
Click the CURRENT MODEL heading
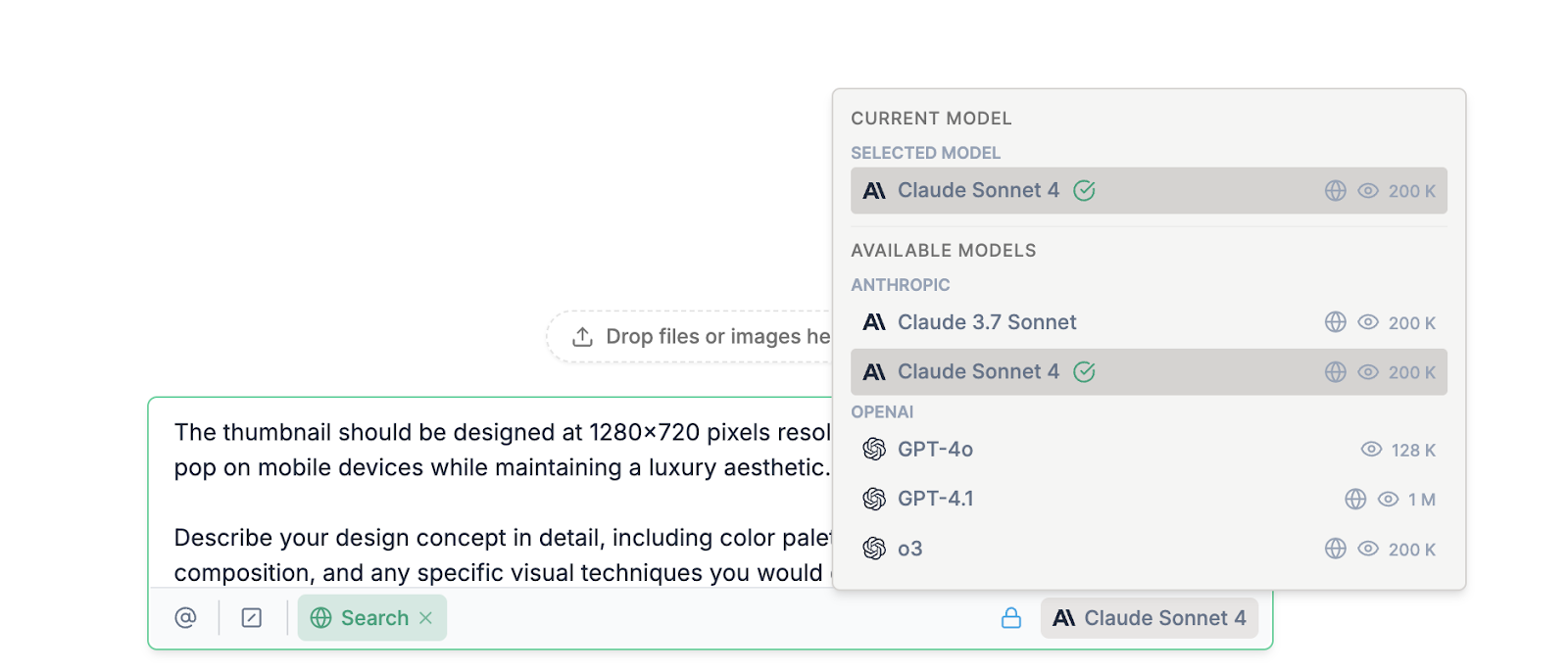tap(931, 119)
